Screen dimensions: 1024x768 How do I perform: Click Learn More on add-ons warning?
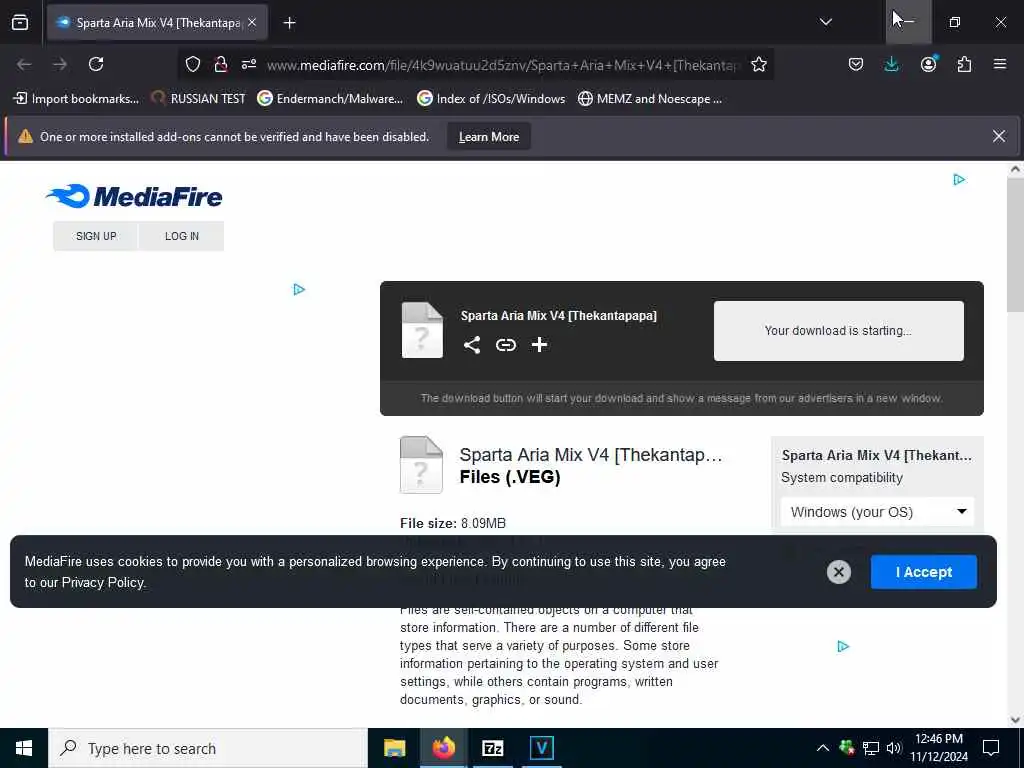coord(488,136)
